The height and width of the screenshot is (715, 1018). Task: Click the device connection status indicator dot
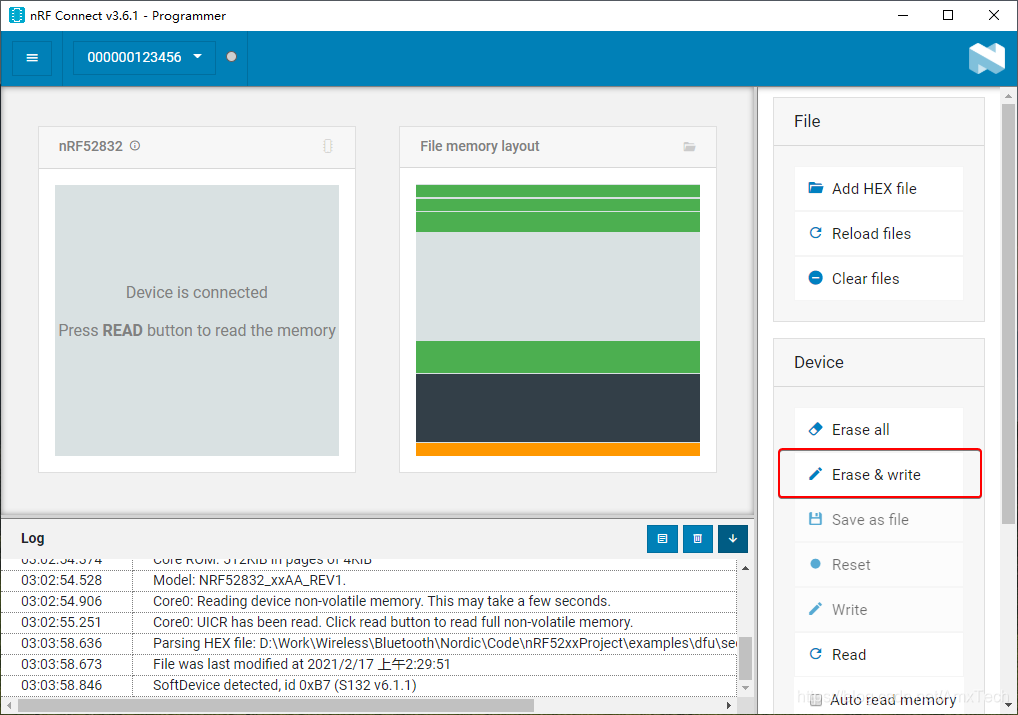coord(231,56)
